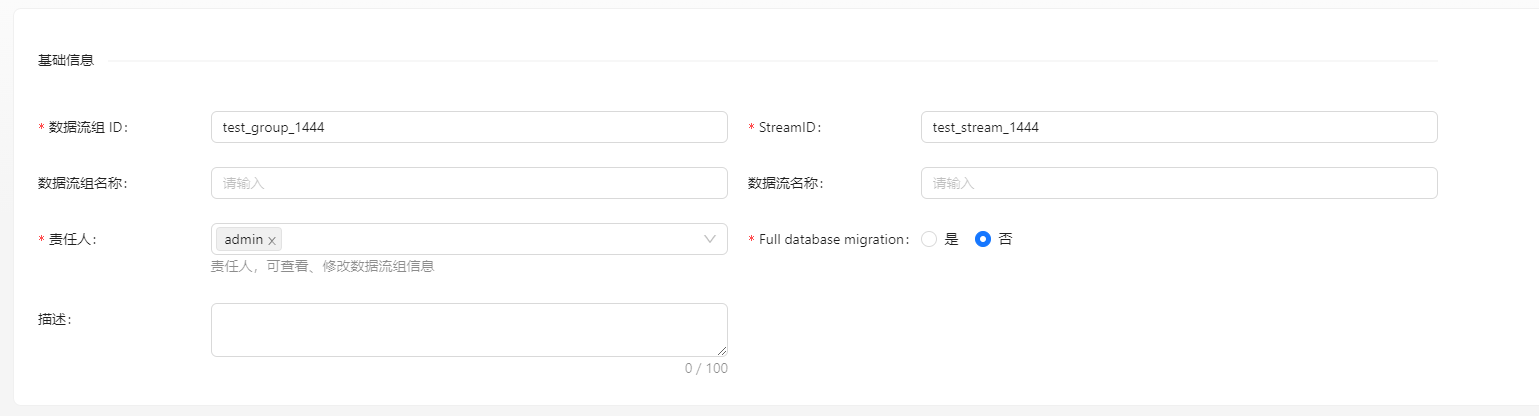The width and height of the screenshot is (1539, 416).
Task: Click the 描述 textarea resize handle
Action: click(722, 351)
